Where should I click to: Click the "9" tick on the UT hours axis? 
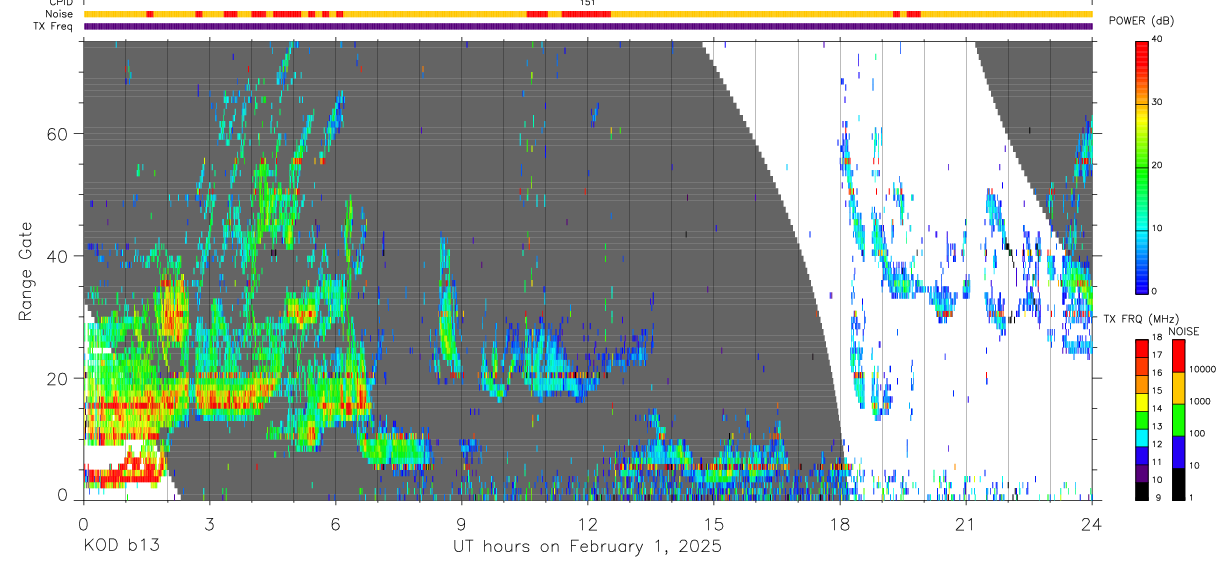tap(461, 523)
